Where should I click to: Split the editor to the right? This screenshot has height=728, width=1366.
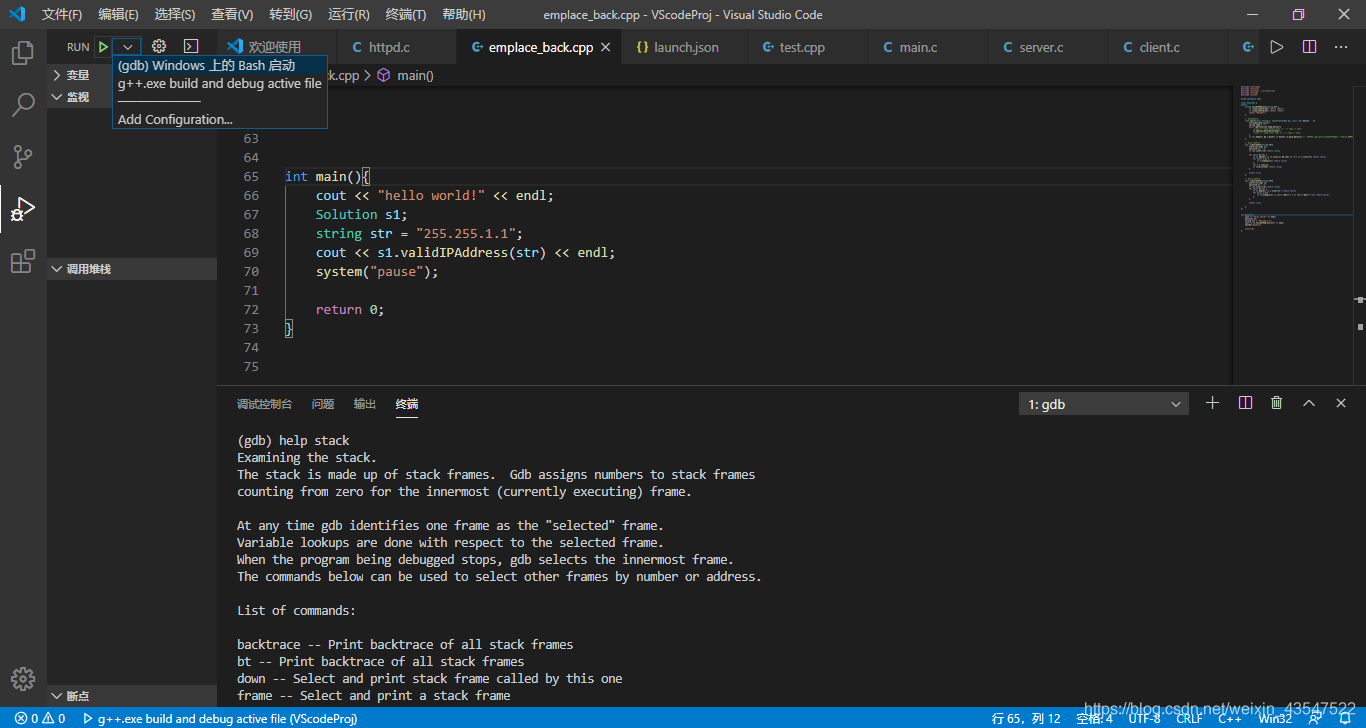point(1309,47)
